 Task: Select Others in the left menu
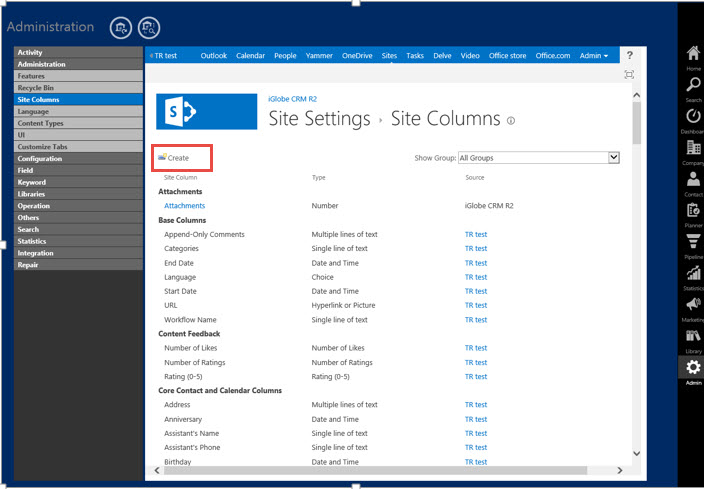(x=78, y=217)
